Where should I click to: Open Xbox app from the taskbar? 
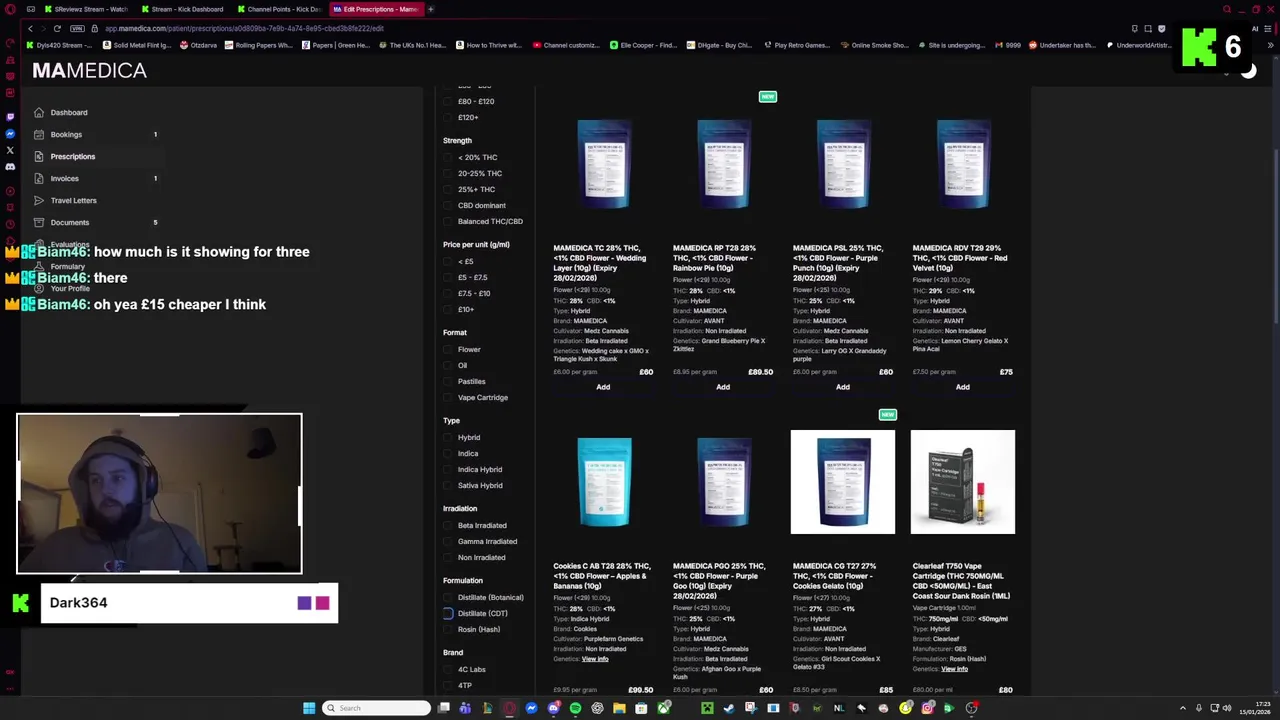[x=664, y=708]
